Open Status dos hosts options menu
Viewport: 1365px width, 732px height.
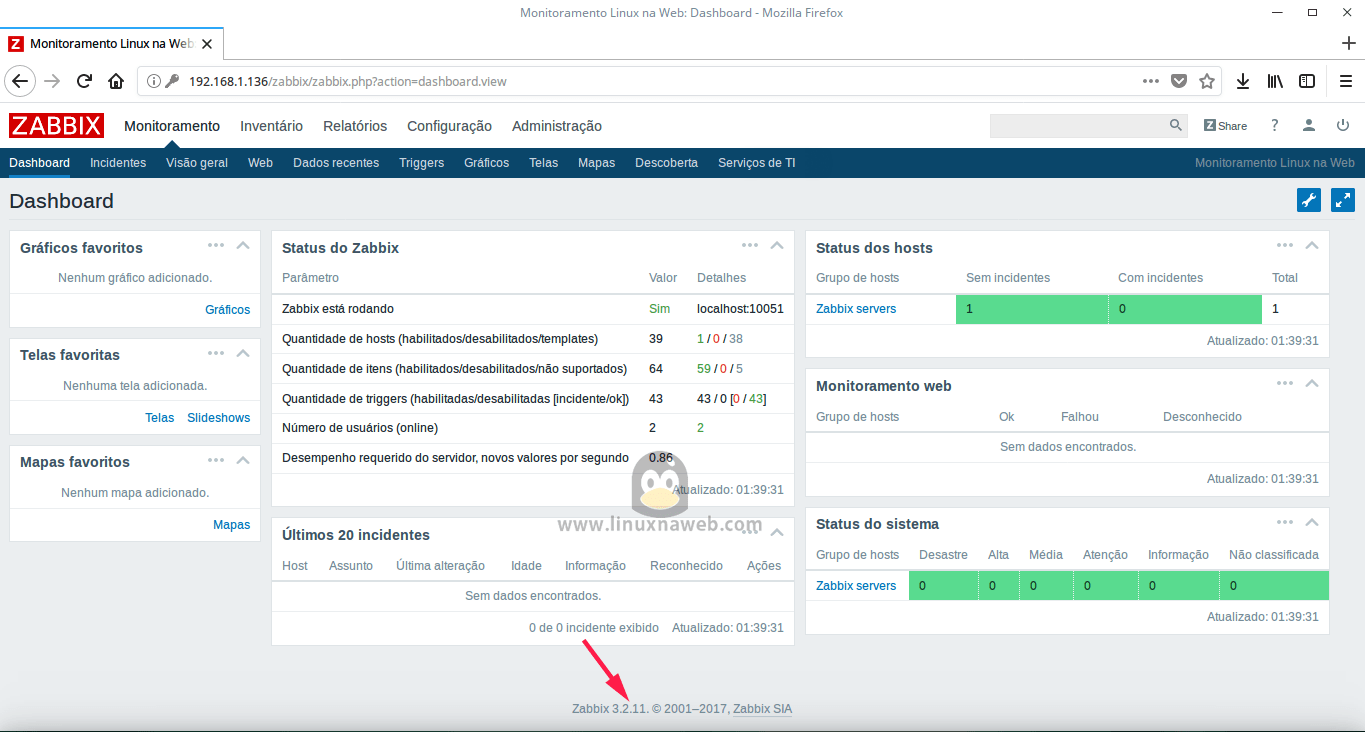coord(1285,244)
